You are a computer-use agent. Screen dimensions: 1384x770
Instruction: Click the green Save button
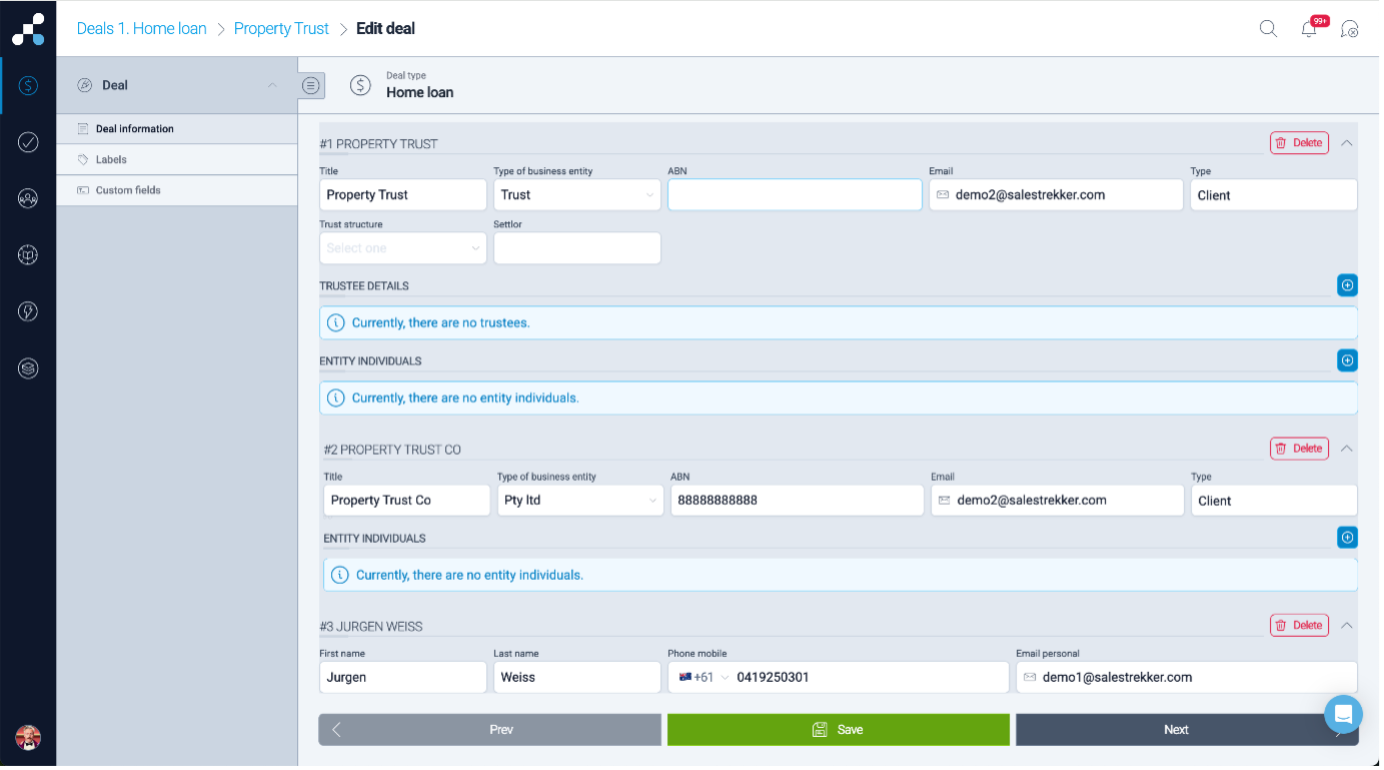click(x=838, y=730)
